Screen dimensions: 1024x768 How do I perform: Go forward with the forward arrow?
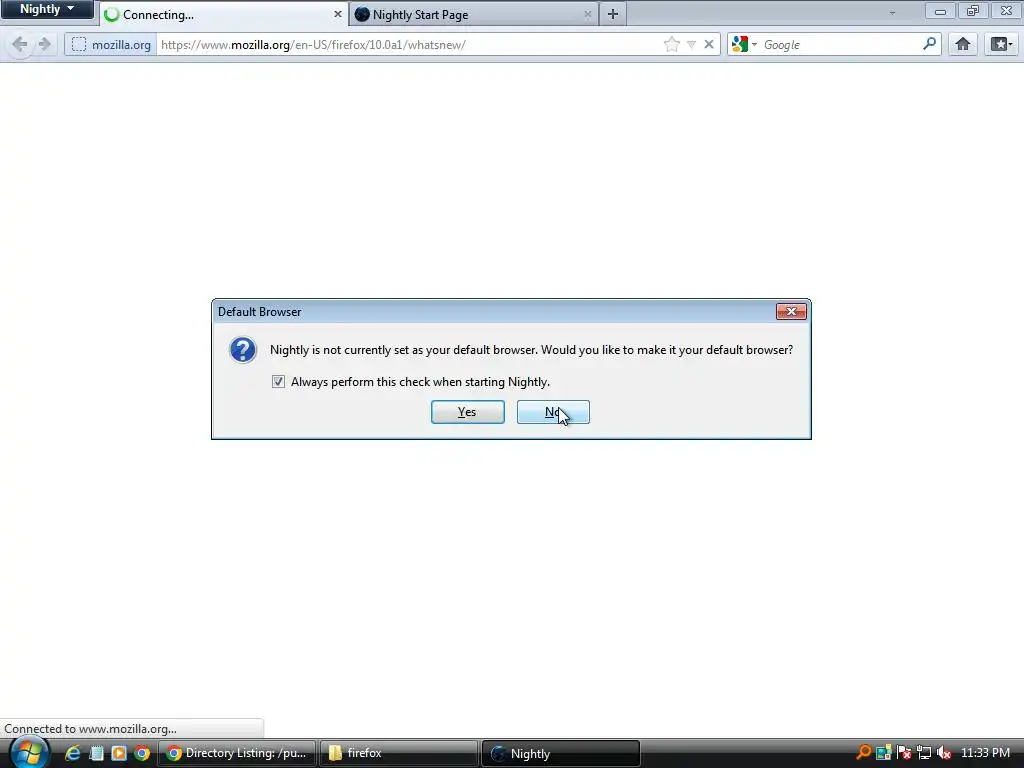click(x=45, y=44)
